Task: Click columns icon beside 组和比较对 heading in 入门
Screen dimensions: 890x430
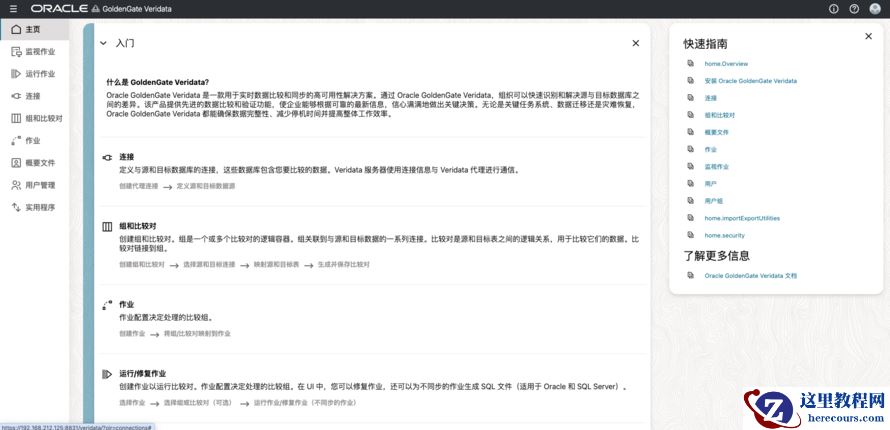Action: click(x=107, y=226)
